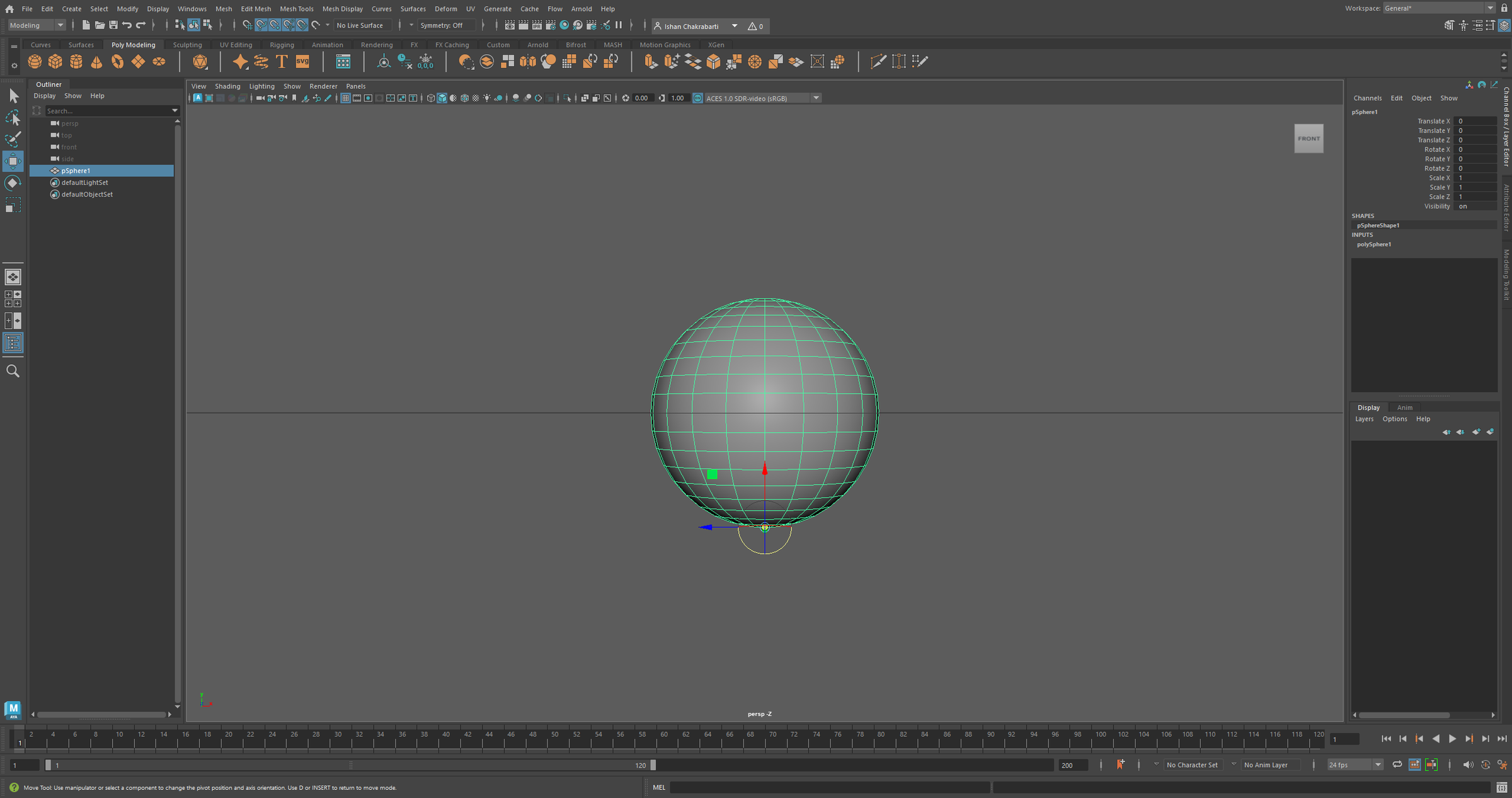
Task: Select the Lasso Select tool
Action: (13, 118)
